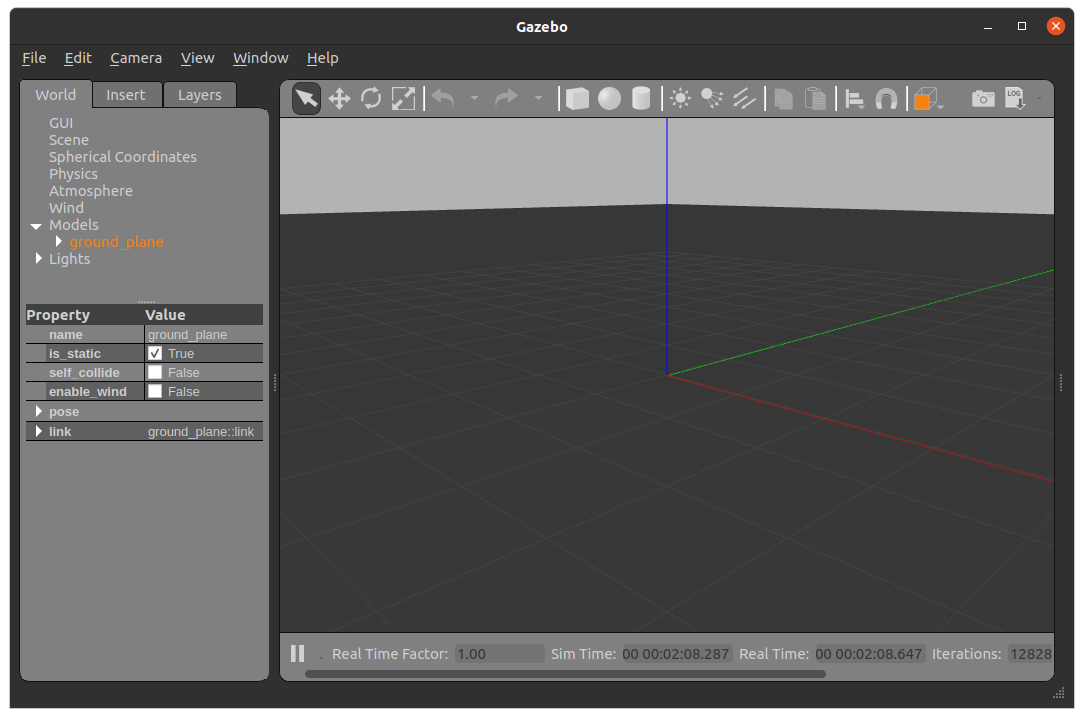Viewport: 1084px width, 718px height.
Task: Expand the Lights tree node
Action: coord(39,258)
